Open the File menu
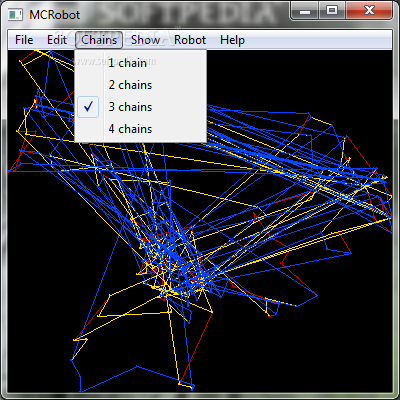 click(24, 40)
